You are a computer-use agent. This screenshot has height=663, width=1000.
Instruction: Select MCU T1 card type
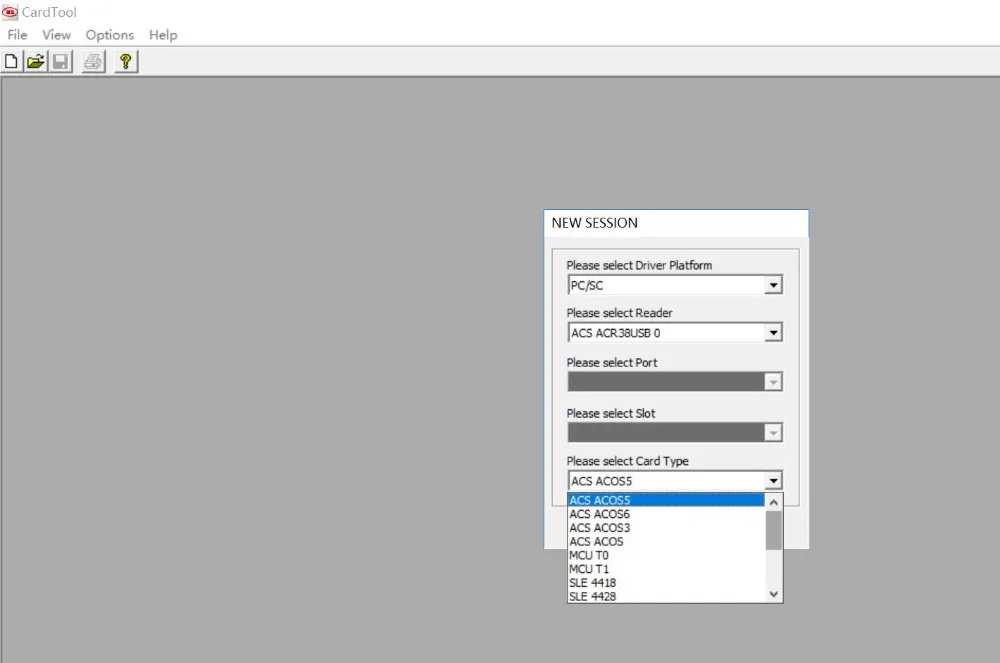(x=666, y=569)
